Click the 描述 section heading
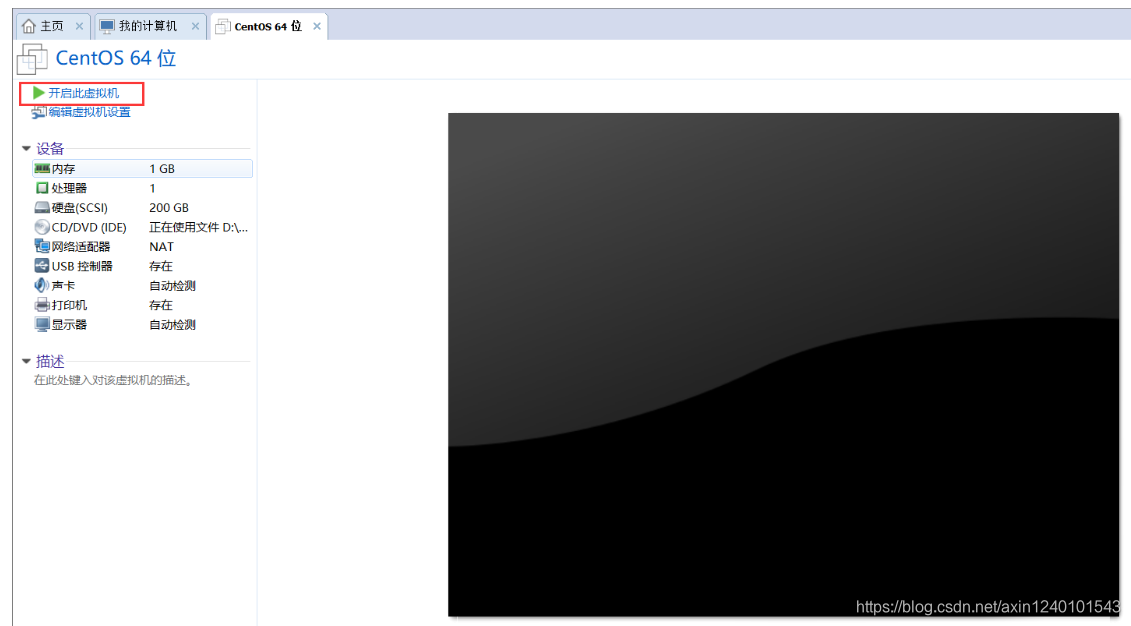Viewport: 1131px width, 626px height. (50, 361)
